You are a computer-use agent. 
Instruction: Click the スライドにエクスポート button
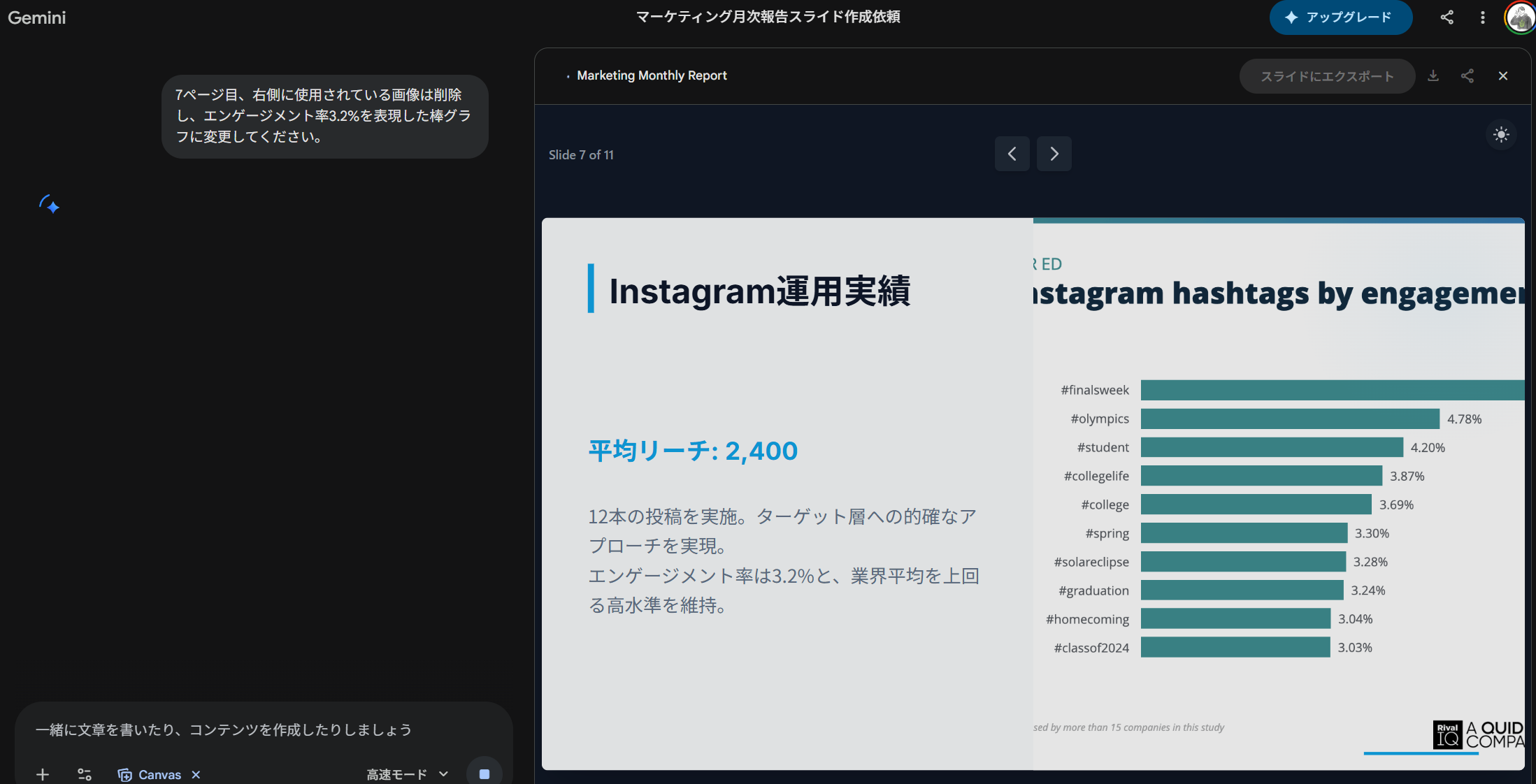[x=1327, y=75]
